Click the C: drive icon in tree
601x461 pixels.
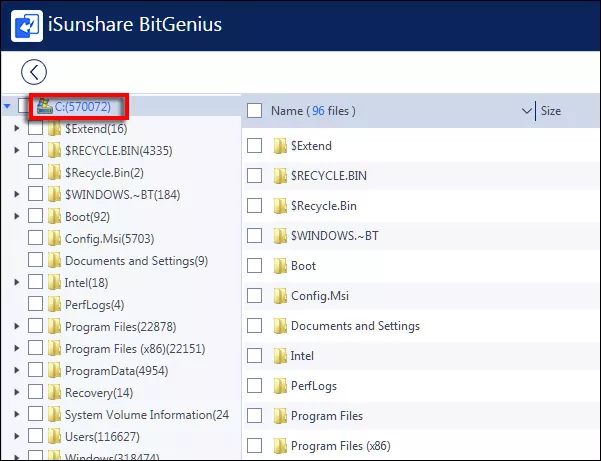coord(44,106)
